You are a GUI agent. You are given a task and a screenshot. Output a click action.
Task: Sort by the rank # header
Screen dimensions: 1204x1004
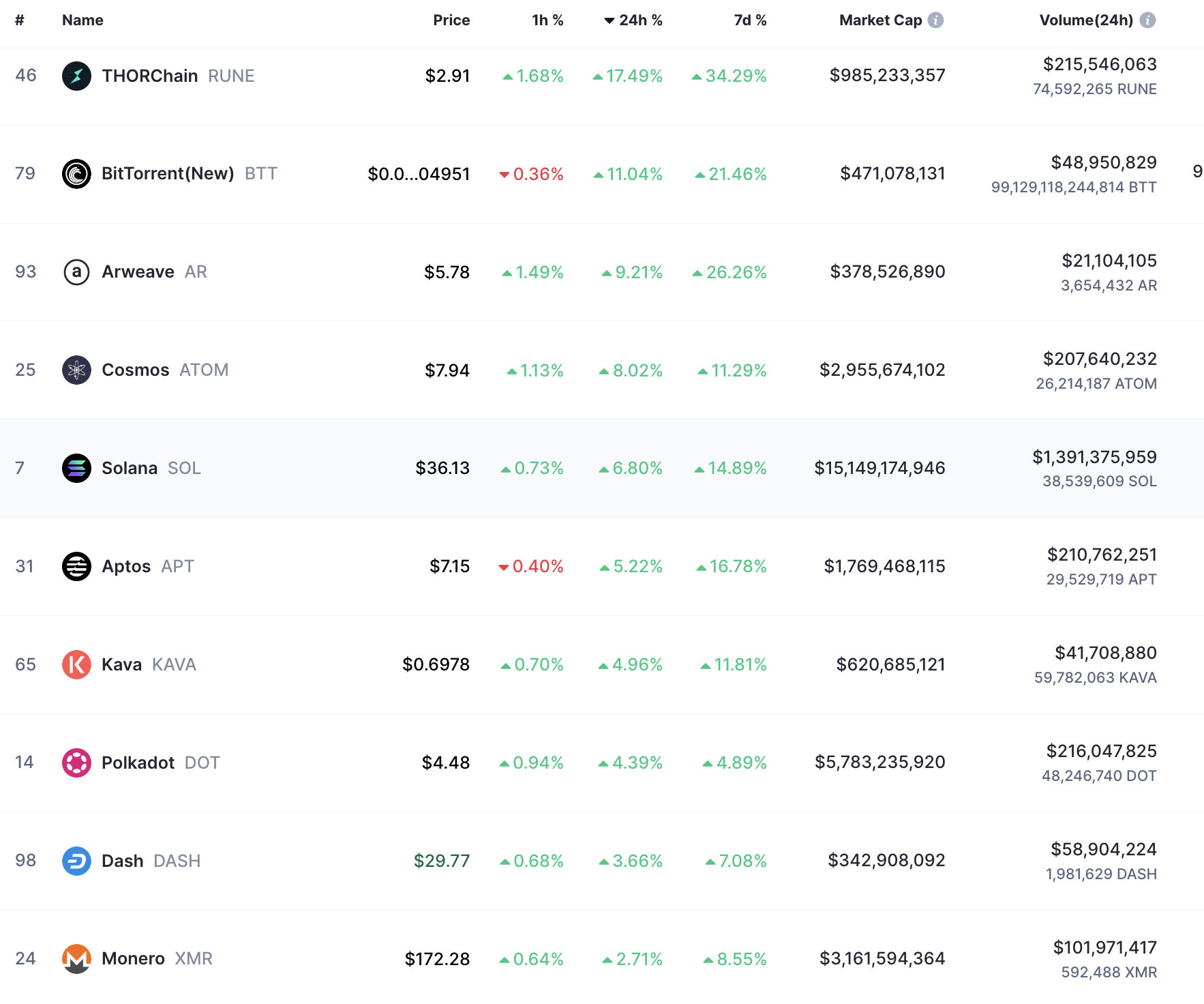20,20
